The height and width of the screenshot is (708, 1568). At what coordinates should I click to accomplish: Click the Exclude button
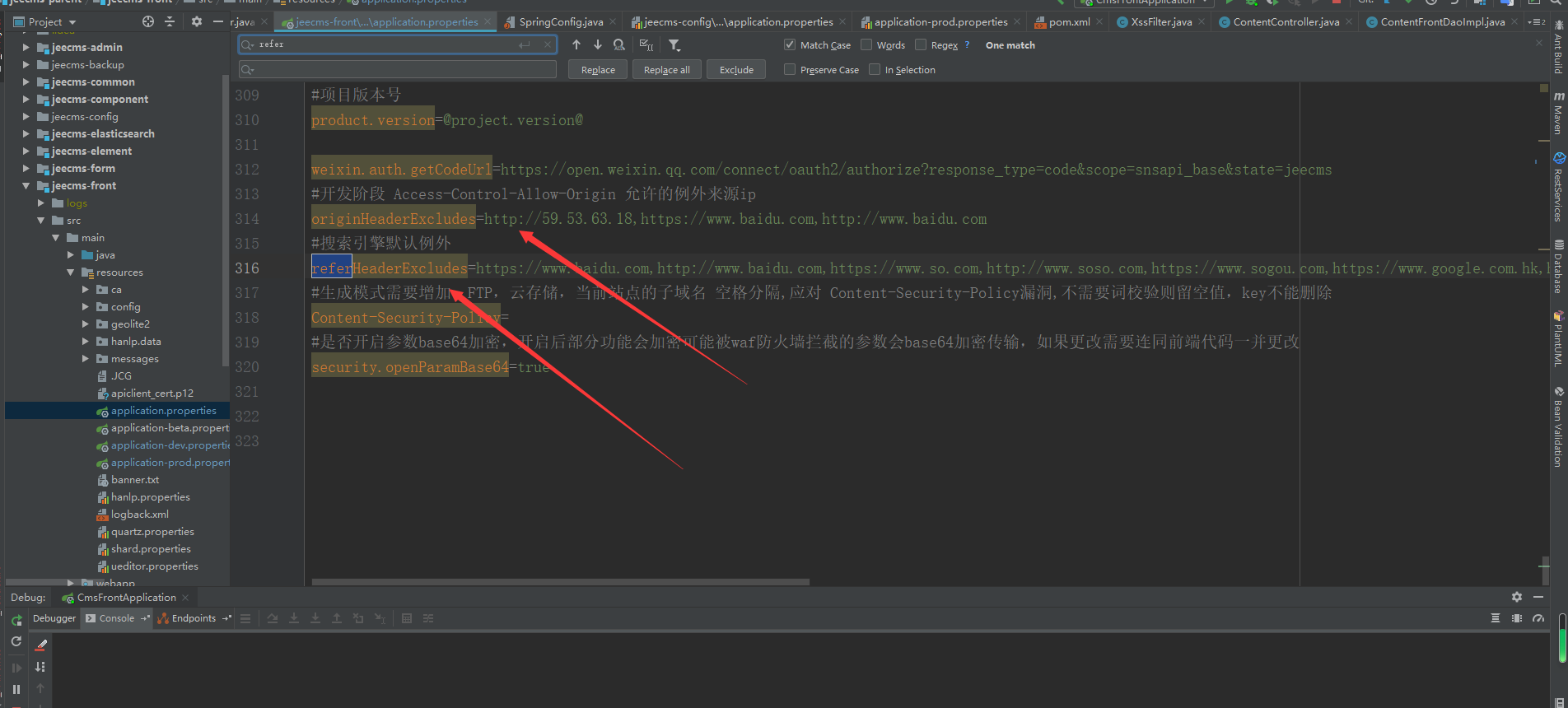[736, 70]
